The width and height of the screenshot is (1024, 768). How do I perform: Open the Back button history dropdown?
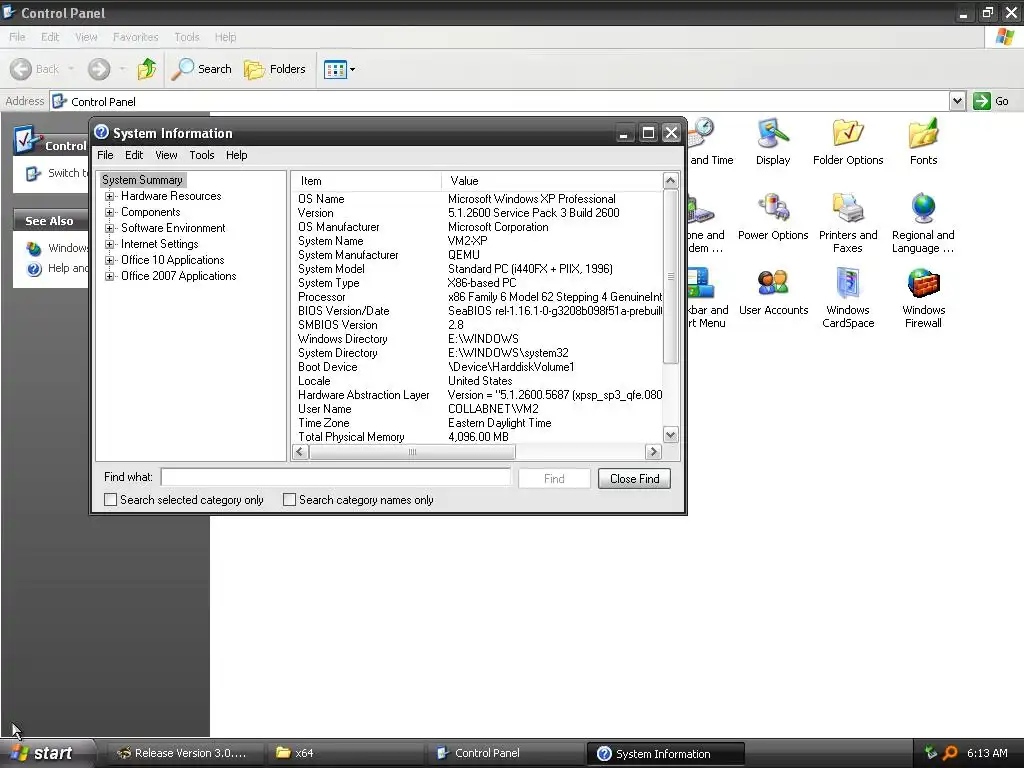[x=71, y=69]
